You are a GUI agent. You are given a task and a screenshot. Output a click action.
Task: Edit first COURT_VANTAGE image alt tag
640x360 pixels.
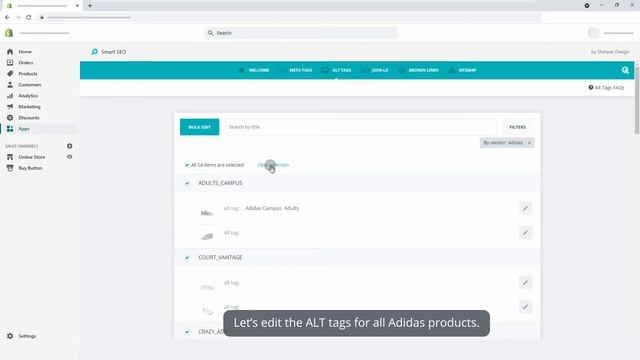(525, 283)
